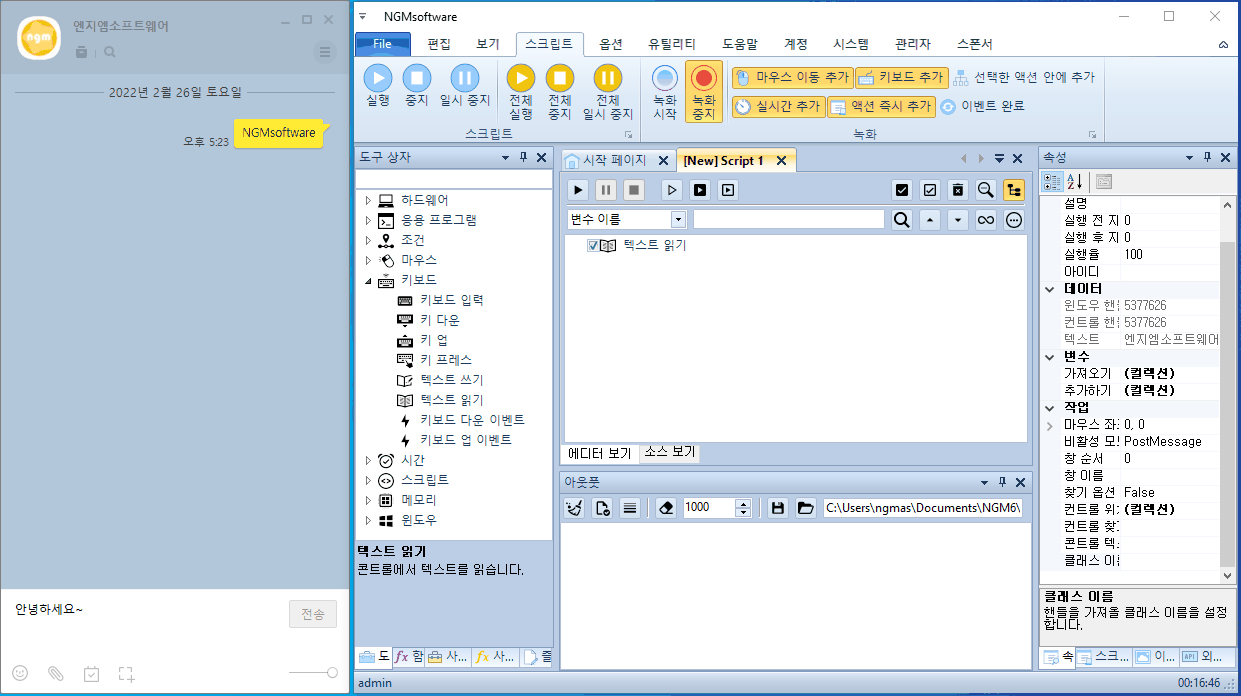Open the 변수 이름 dropdown

point(679,219)
